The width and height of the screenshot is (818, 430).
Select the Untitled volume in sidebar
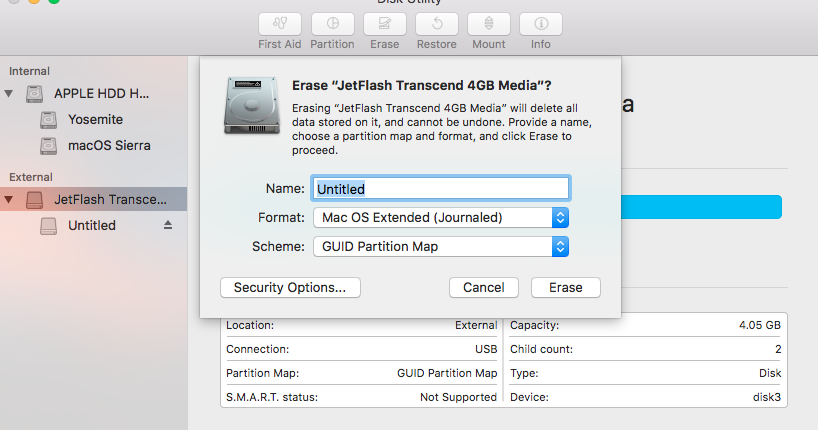click(91, 226)
